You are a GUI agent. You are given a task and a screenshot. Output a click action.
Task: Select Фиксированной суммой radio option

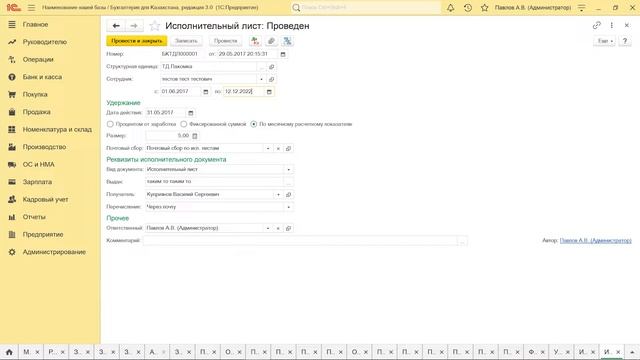click(x=184, y=124)
